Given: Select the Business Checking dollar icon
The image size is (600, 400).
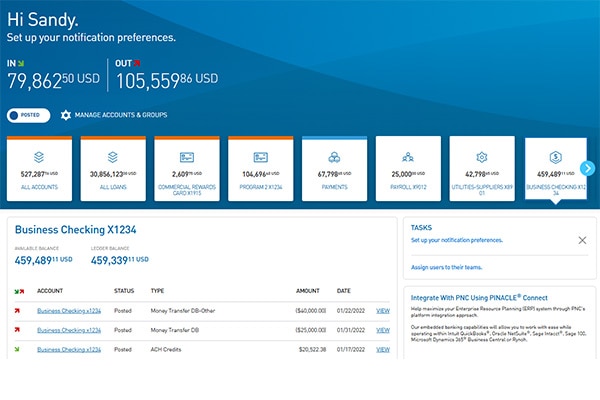Looking at the screenshot, I should pyautogui.click(x=555, y=157).
